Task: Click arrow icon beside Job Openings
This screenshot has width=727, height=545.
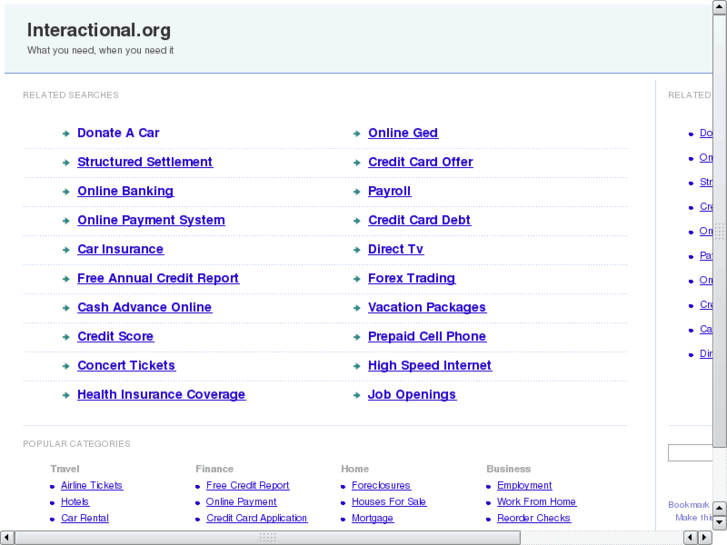Action: 357,396
